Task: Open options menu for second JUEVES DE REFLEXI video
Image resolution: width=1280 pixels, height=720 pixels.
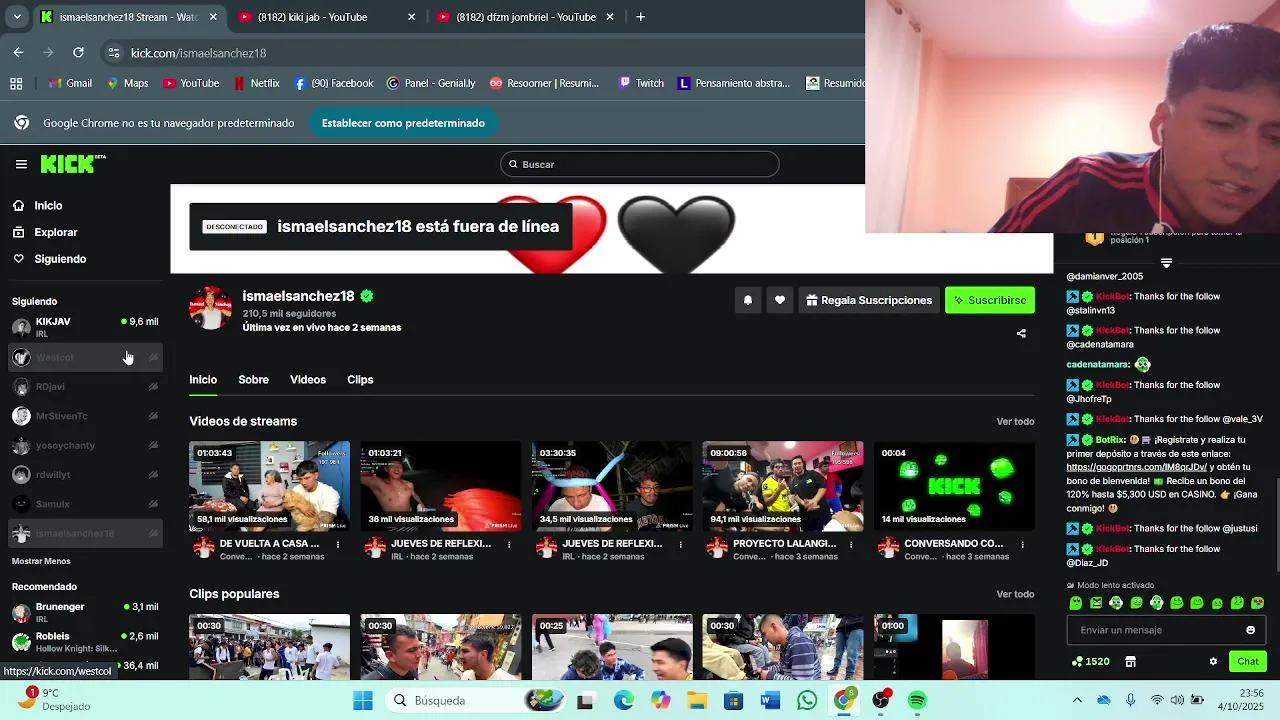Action: coord(680,545)
